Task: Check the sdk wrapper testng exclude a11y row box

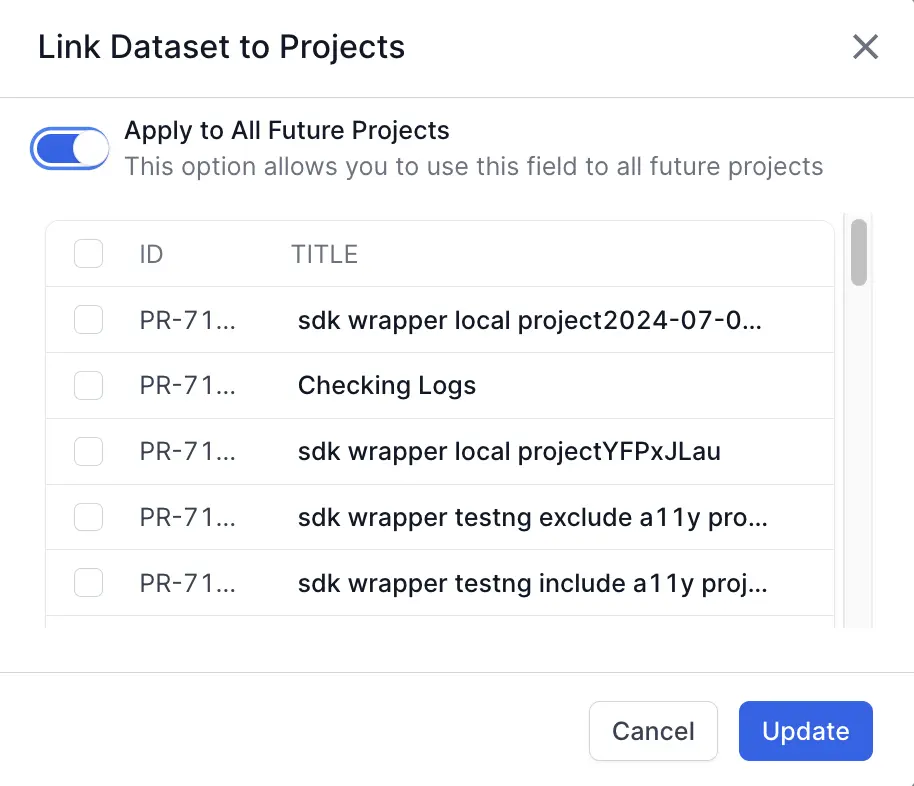Action: tap(89, 517)
